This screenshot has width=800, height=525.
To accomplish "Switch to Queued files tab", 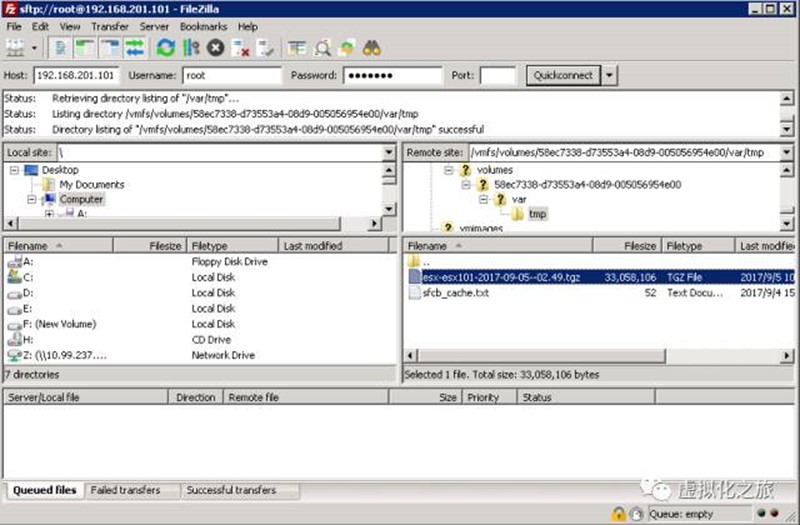I will [x=45, y=490].
